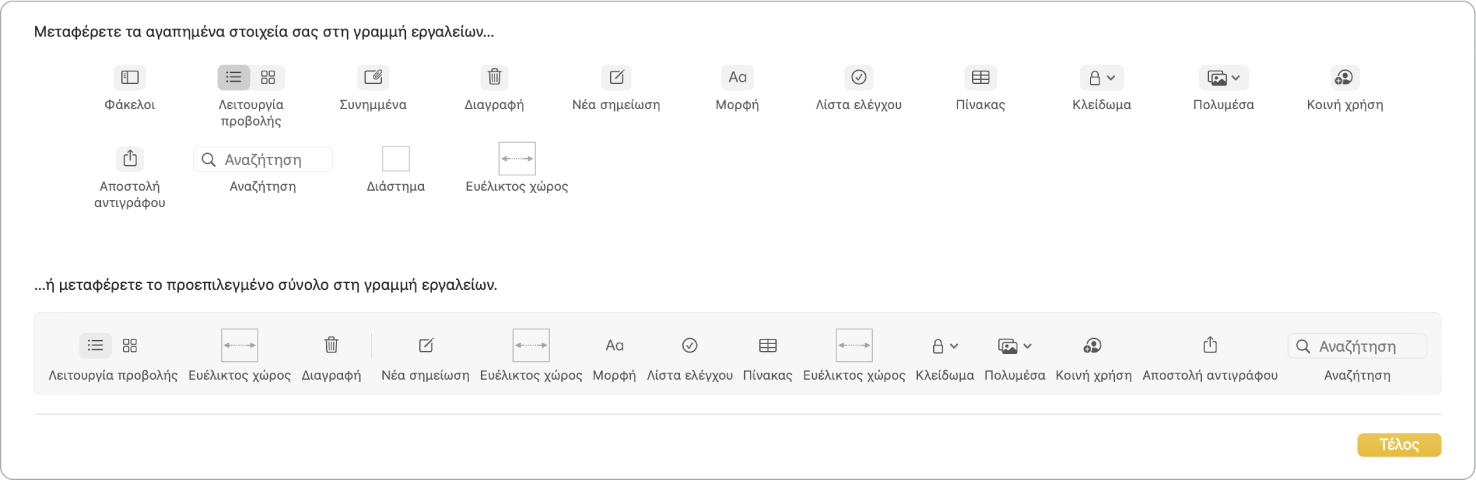Select the Συνημμένα attachments icon

point(373,77)
